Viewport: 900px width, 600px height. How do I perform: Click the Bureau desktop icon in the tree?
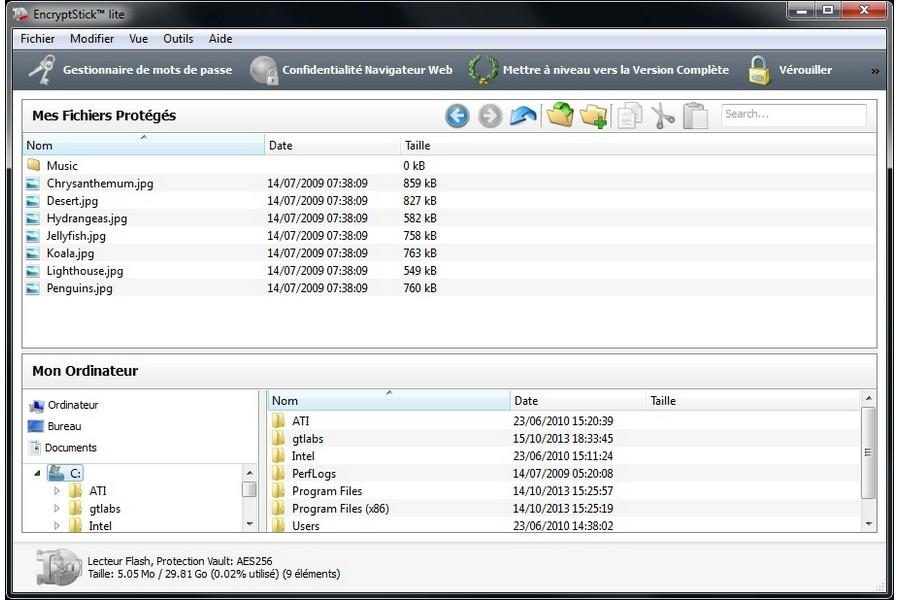36,426
